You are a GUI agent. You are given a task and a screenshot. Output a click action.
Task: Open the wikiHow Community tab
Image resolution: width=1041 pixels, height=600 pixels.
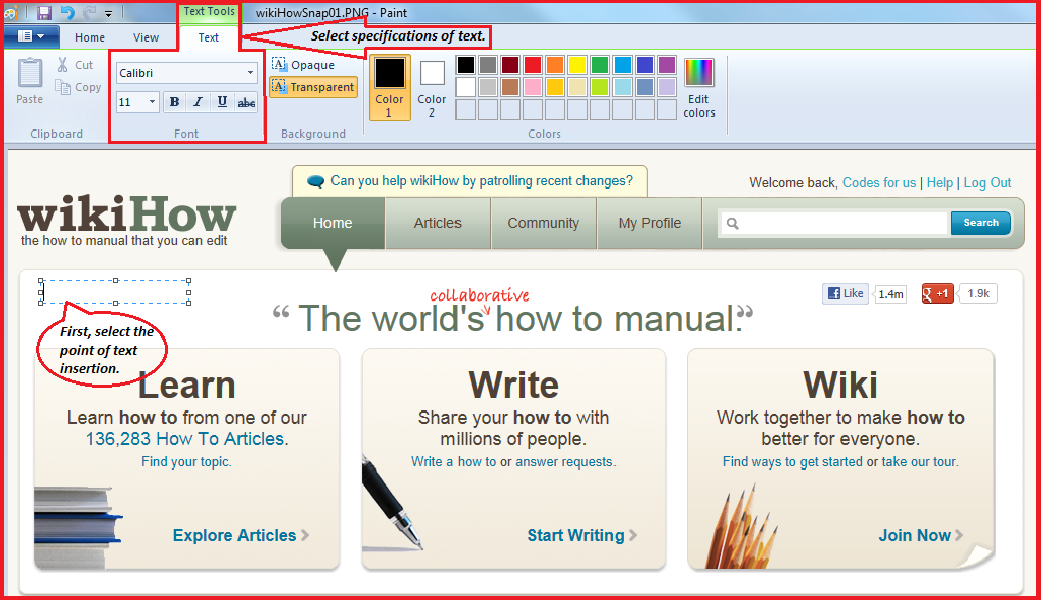543,224
